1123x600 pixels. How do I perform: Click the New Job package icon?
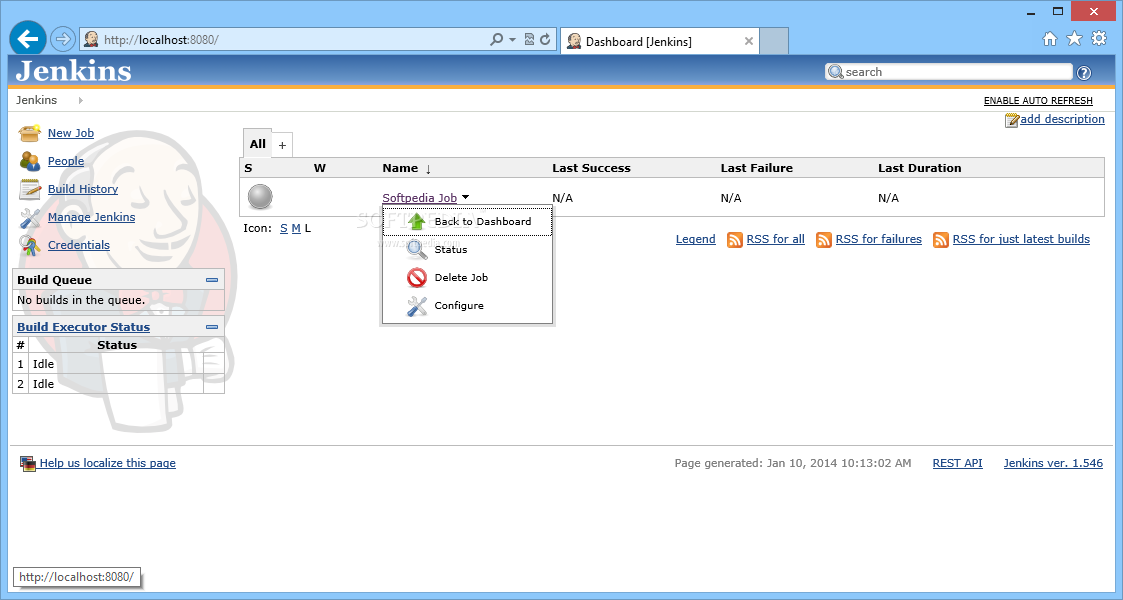[x=29, y=133]
